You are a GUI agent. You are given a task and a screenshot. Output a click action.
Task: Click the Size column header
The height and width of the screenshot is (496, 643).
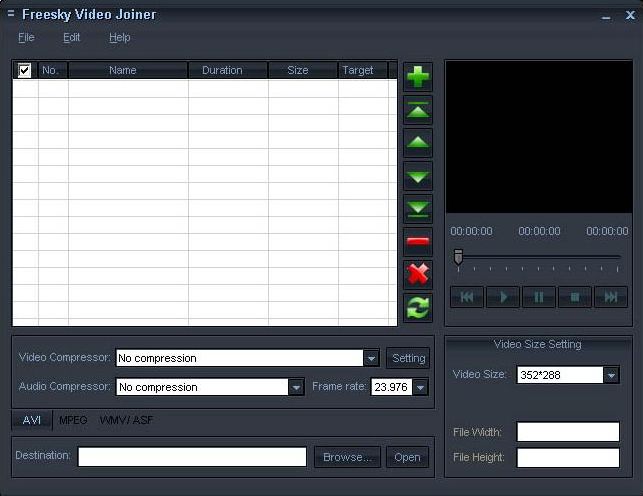pyautogui.click(x=303, y=70)
